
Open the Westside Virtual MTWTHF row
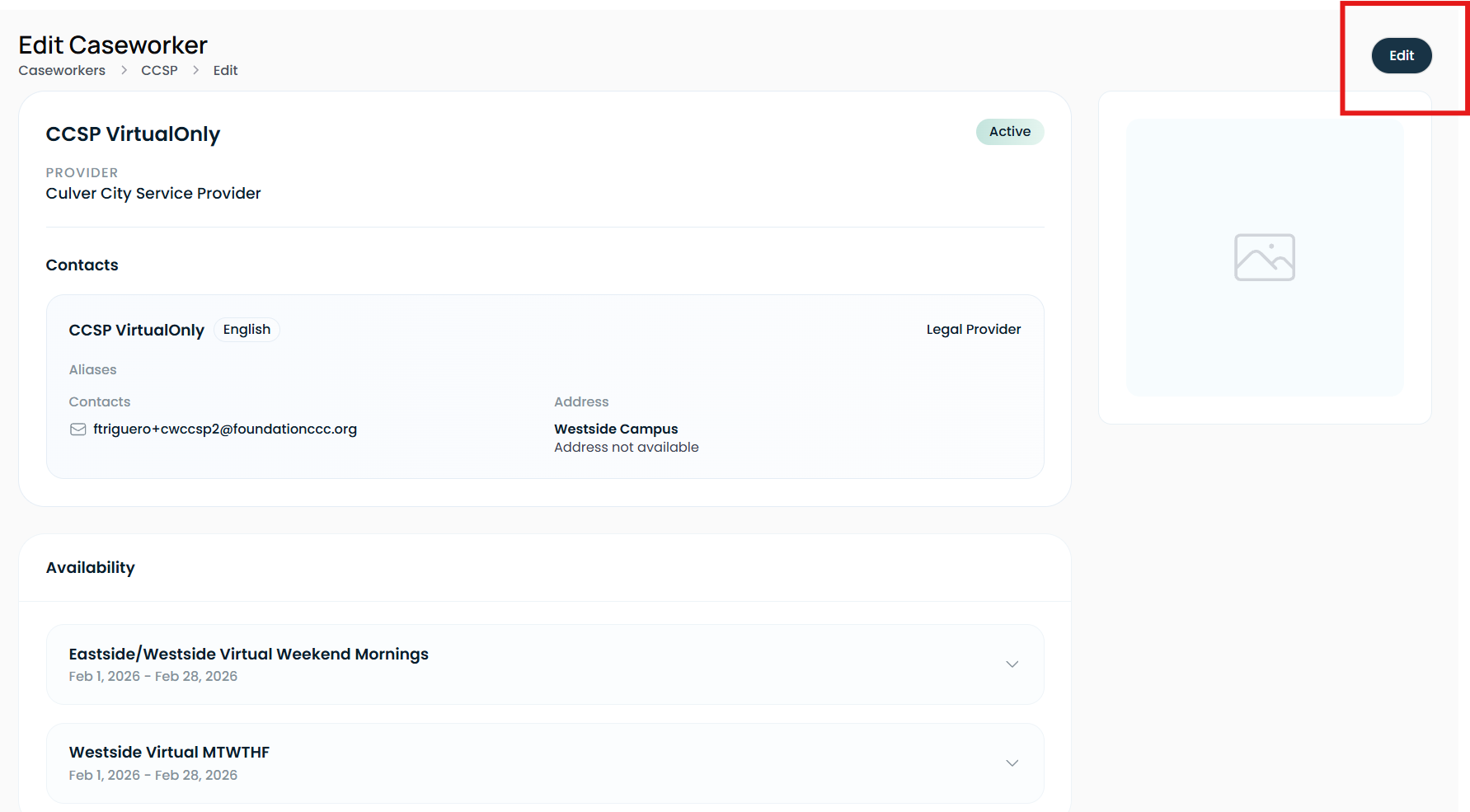pos(545,763)
